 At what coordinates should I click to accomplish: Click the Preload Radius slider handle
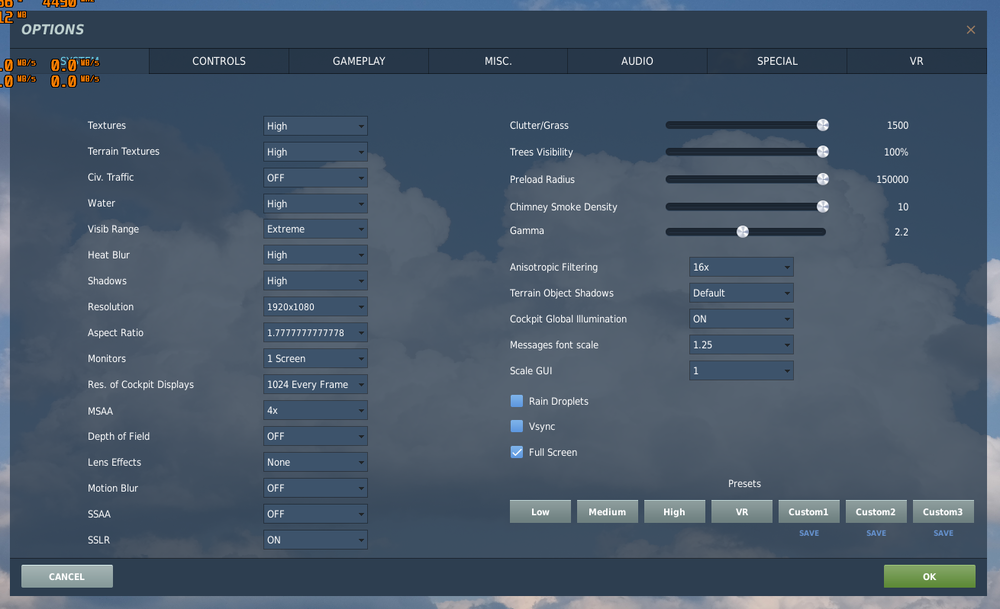click(x=823, y=179)
